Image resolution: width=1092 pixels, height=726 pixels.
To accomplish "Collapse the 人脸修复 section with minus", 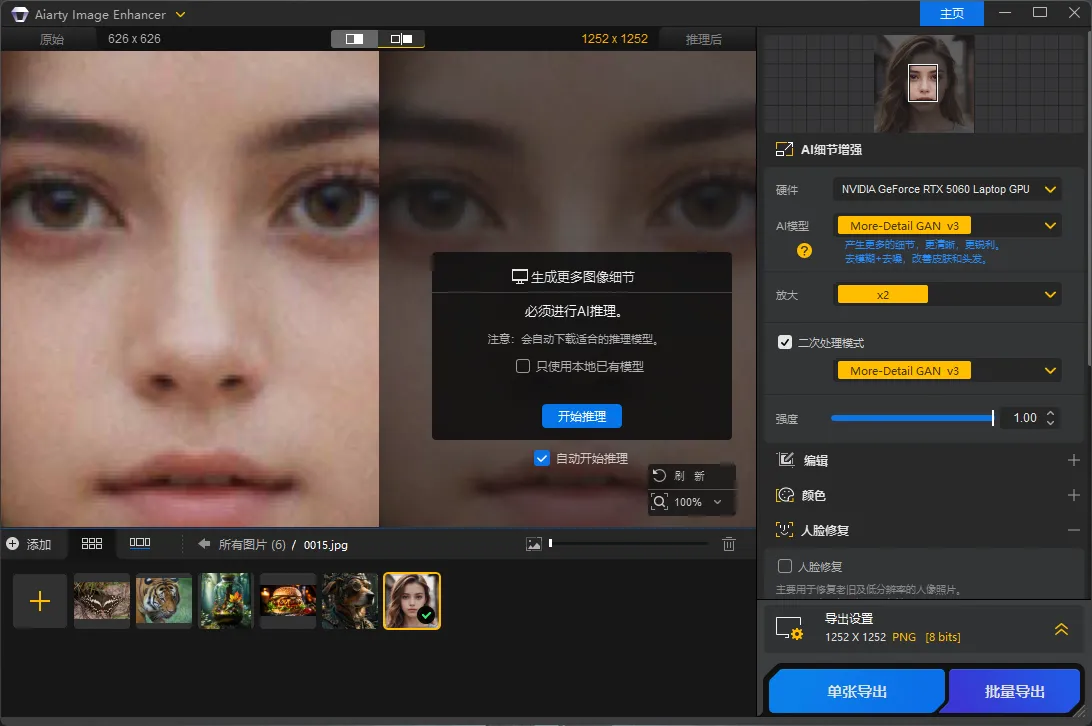I will [x=1073, y=531].
